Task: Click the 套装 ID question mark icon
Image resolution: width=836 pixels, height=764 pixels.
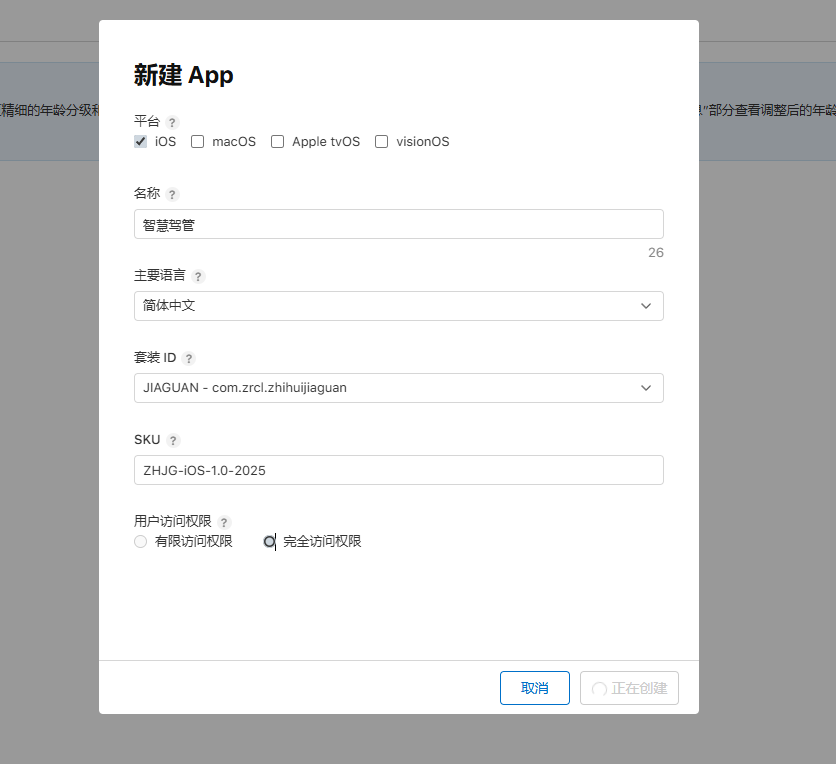Action: [x=190, y=358]
